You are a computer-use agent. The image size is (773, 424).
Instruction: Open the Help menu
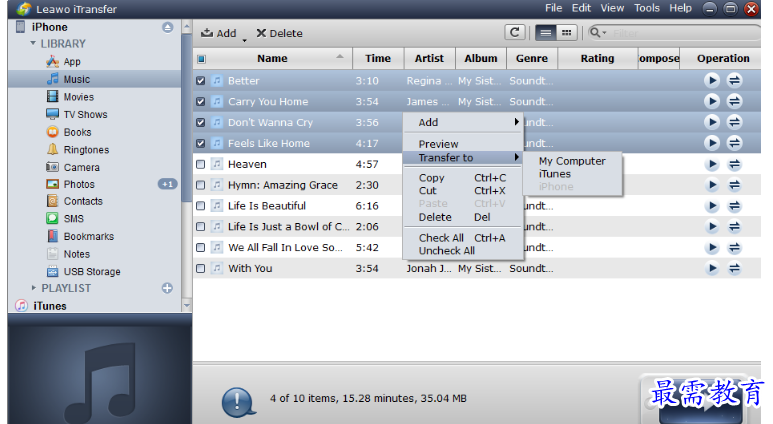pyautogui.click(x=680, y=8)
